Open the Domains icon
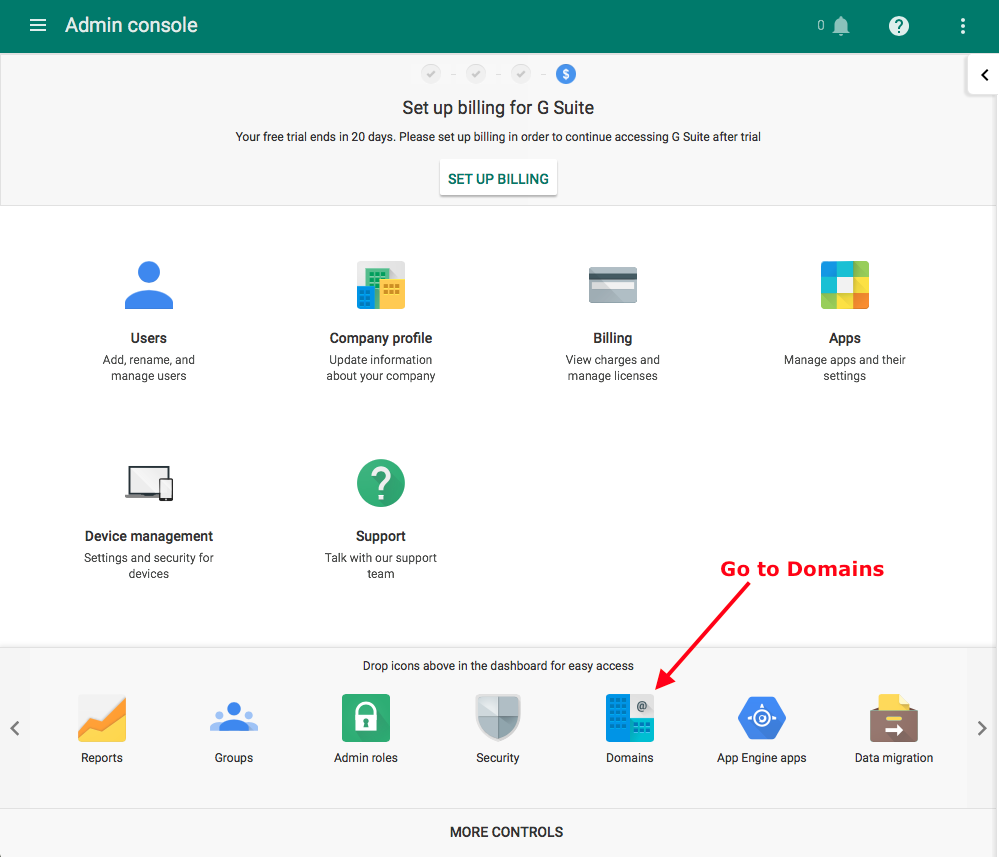 click(629, 718)
